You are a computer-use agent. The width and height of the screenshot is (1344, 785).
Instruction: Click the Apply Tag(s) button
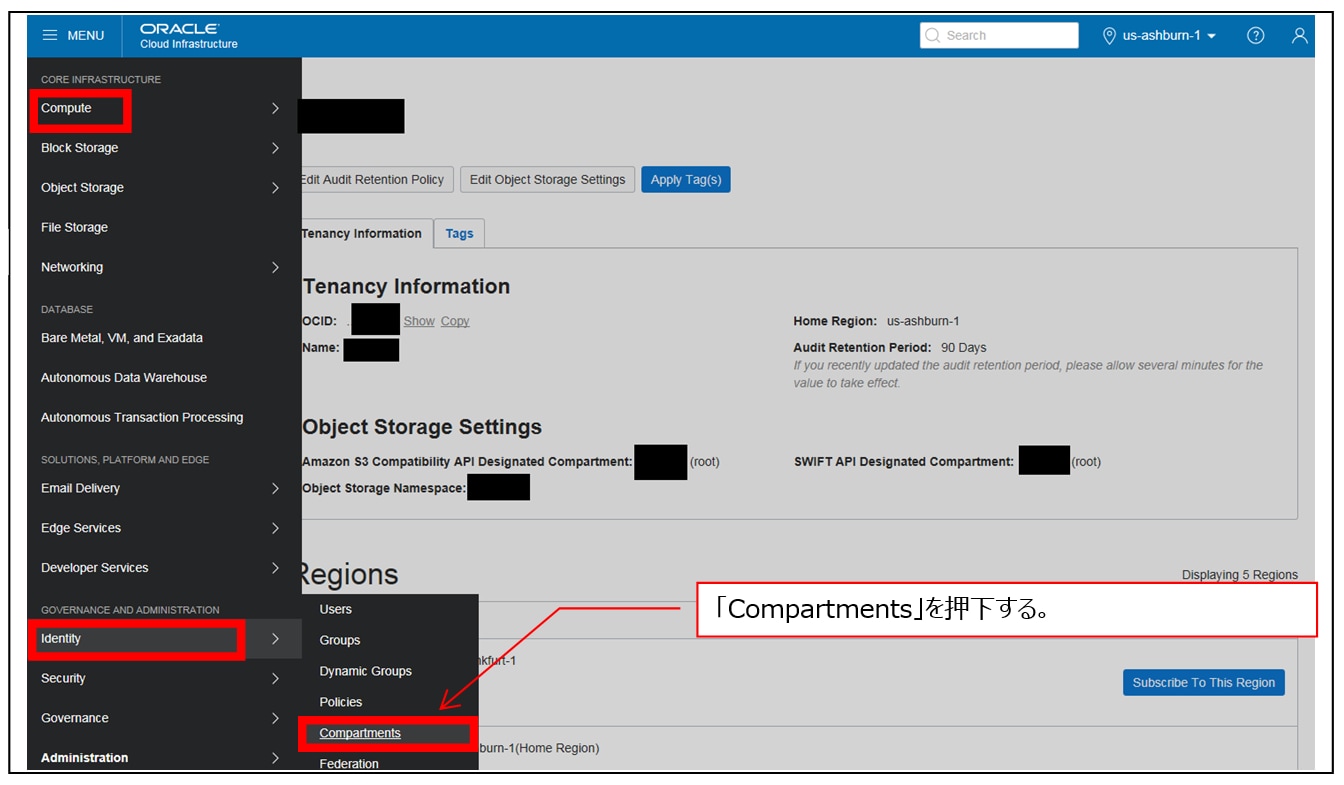[686, 180]
